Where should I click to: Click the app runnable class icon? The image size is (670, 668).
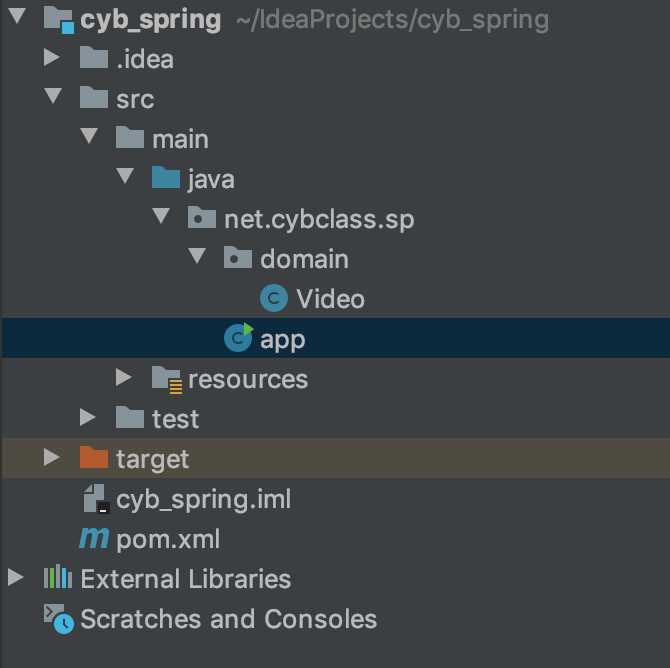click(238, 338)
